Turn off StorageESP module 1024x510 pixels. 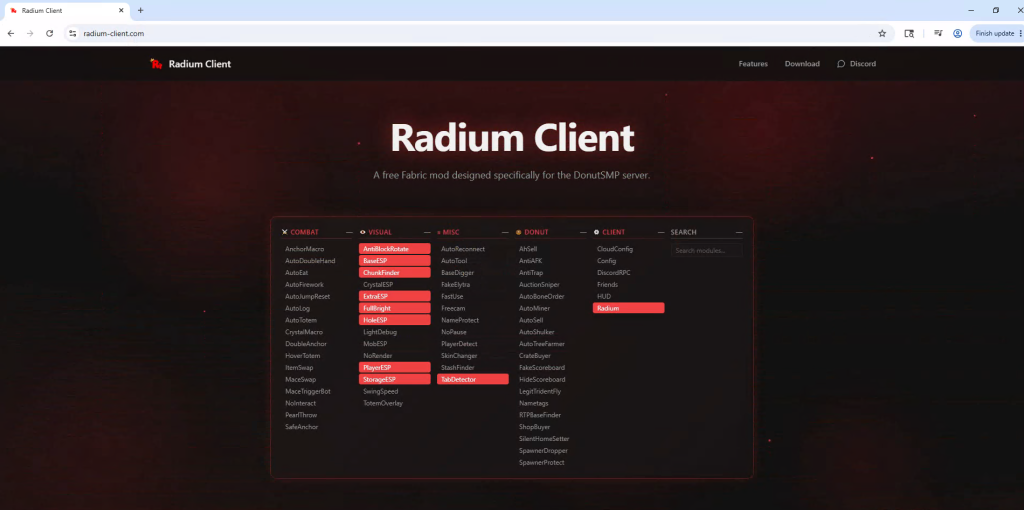pyautogui.click(x=394, y=379)
